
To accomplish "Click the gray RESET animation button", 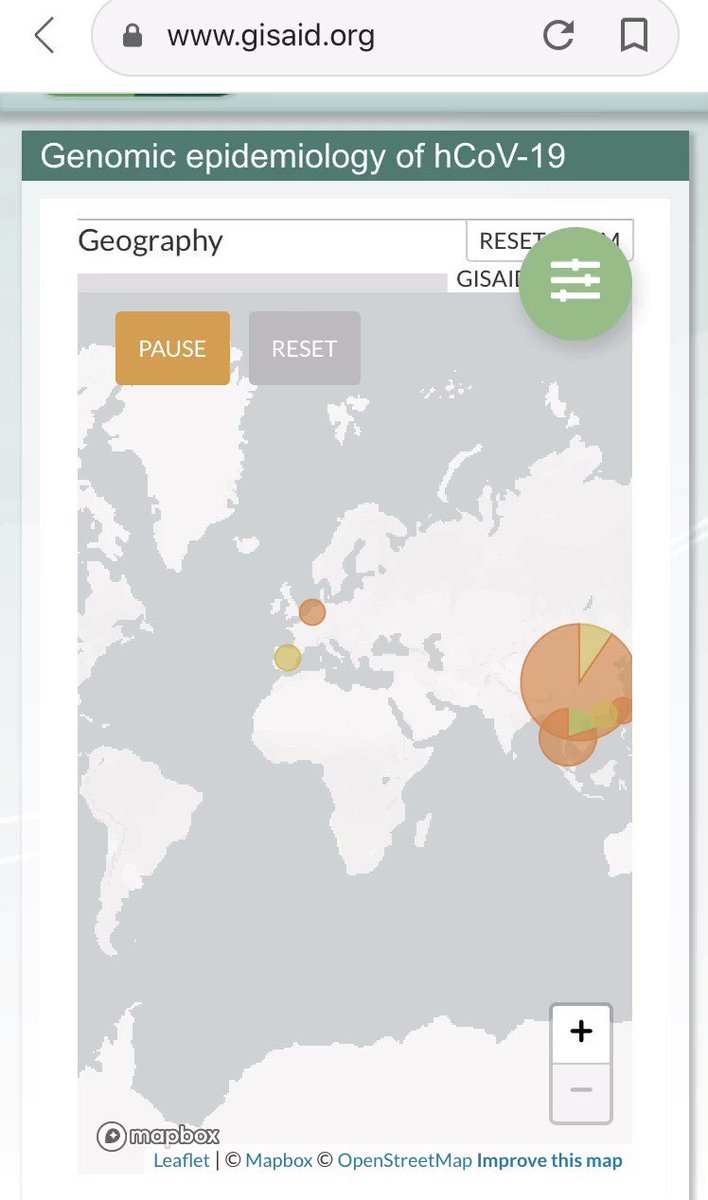I will [304, 348].
